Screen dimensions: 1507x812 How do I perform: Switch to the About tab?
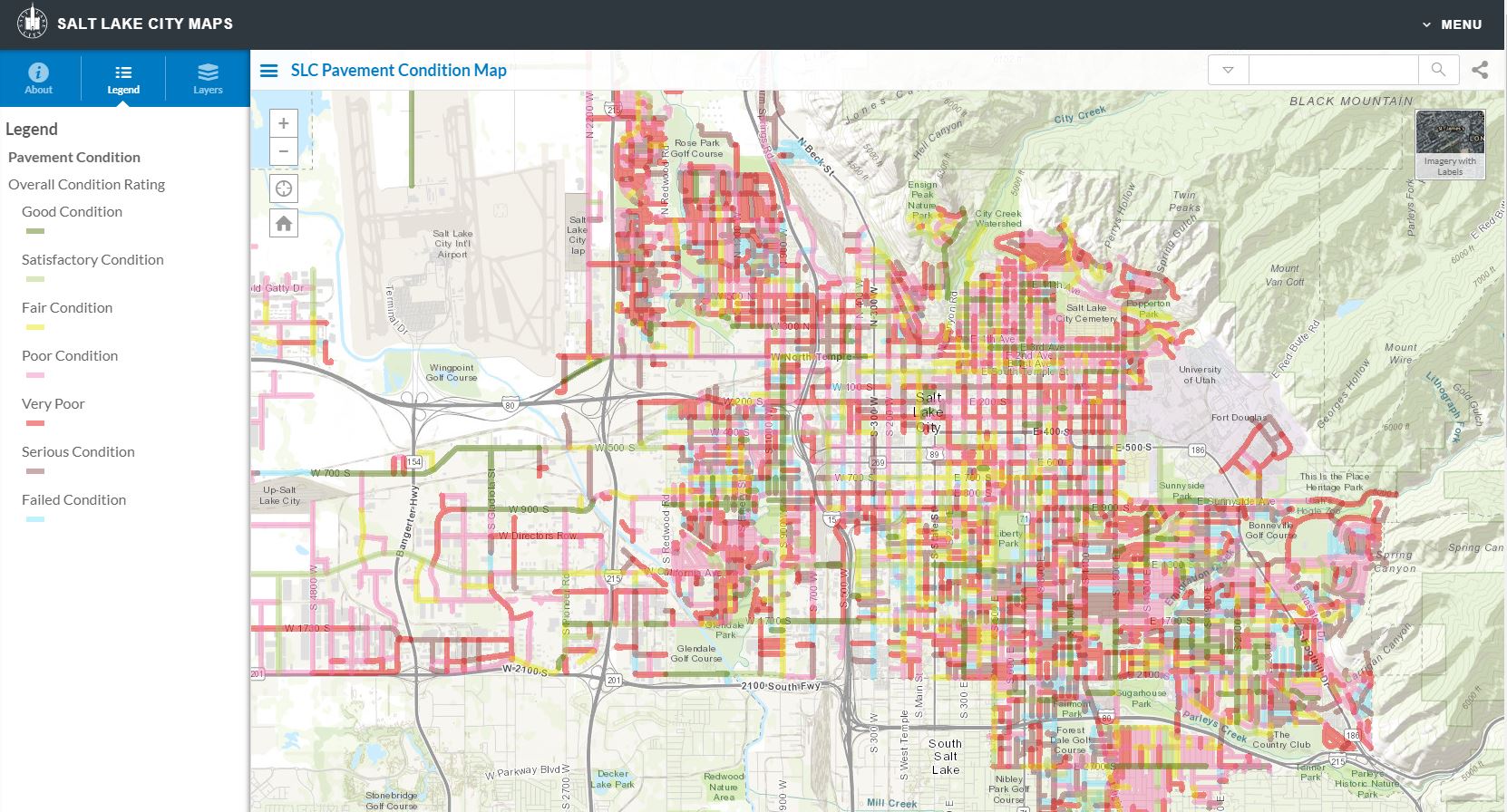pyautogui.click(x=39, y=79)
